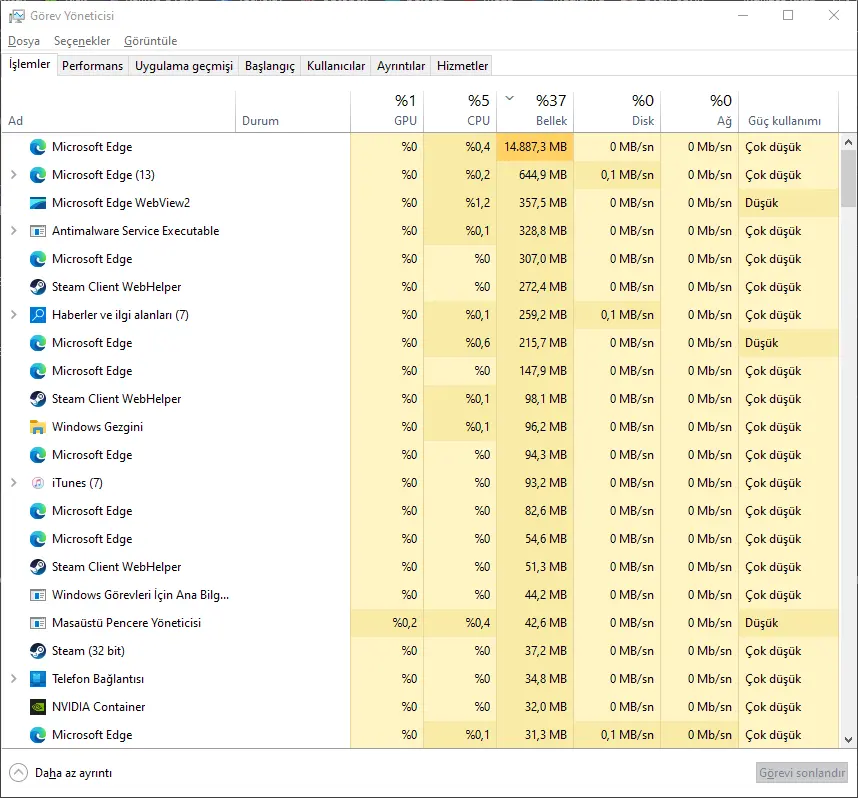Click the Windows Gezgini folder icon
The image size is (858, 798).
[38, 427]
